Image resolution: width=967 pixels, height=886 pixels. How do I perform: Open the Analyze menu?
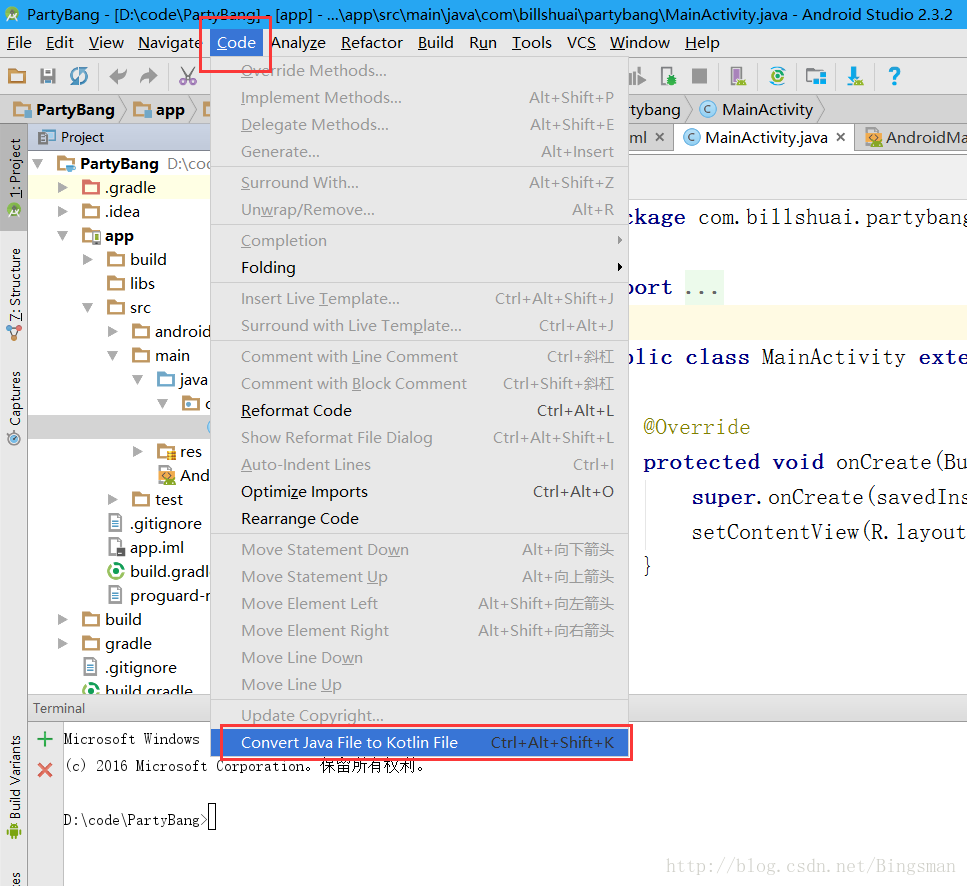298,43
